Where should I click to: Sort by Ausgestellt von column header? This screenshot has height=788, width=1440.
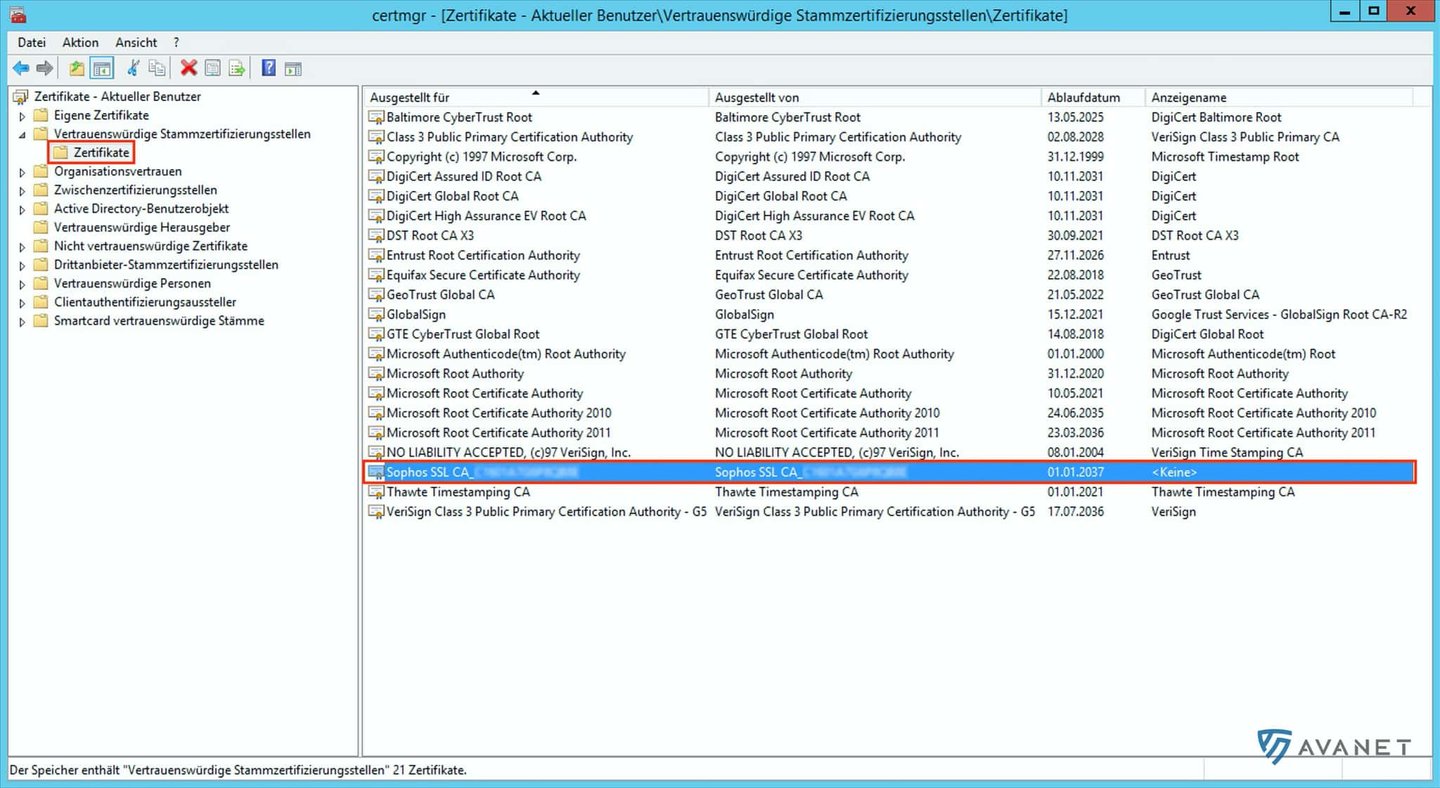coord(875,98)
